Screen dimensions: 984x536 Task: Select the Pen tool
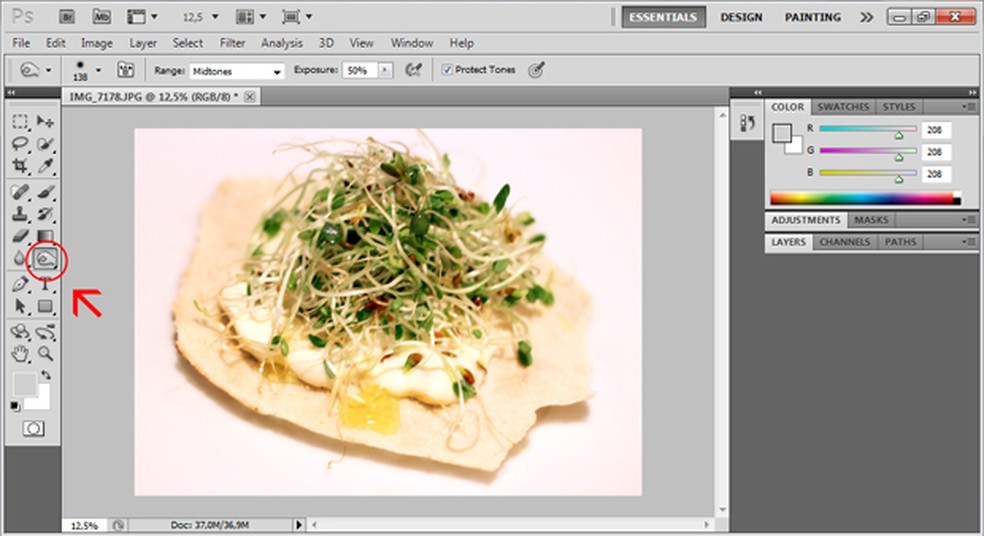click(20, 284)
